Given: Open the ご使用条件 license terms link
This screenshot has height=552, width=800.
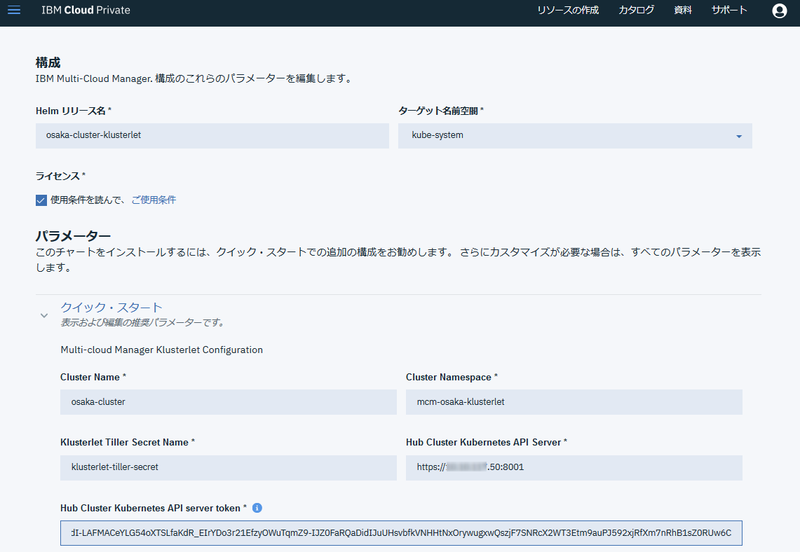Looking at the screenshot, I should coord(154,200).
